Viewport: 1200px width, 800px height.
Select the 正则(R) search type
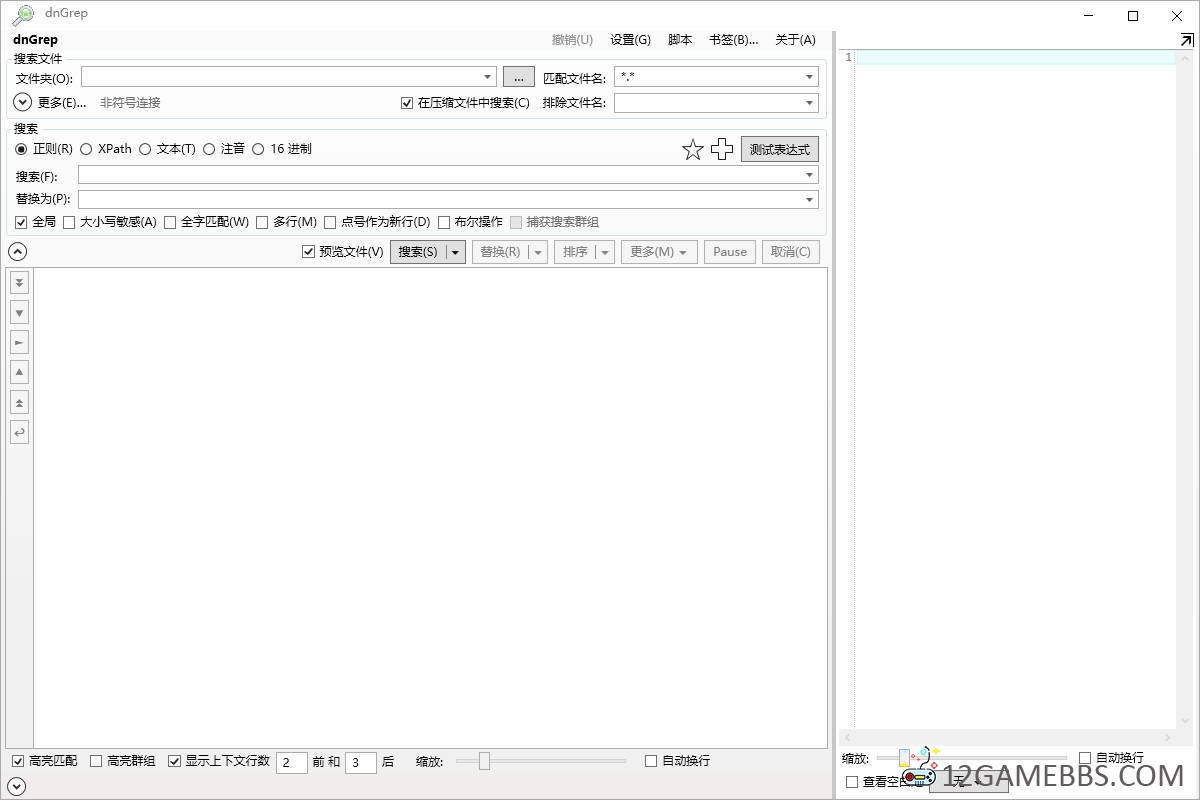point(44,149)
